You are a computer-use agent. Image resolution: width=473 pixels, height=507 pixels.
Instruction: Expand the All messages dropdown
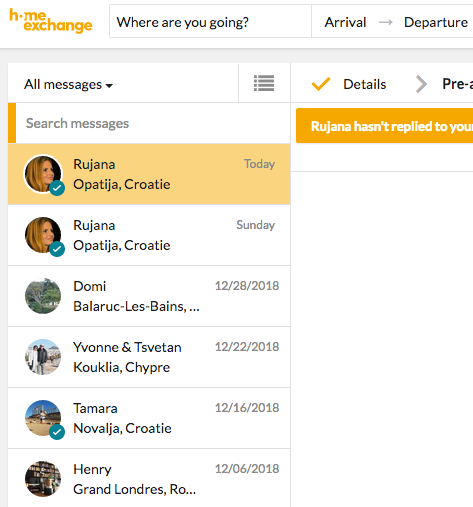[68, 84]
